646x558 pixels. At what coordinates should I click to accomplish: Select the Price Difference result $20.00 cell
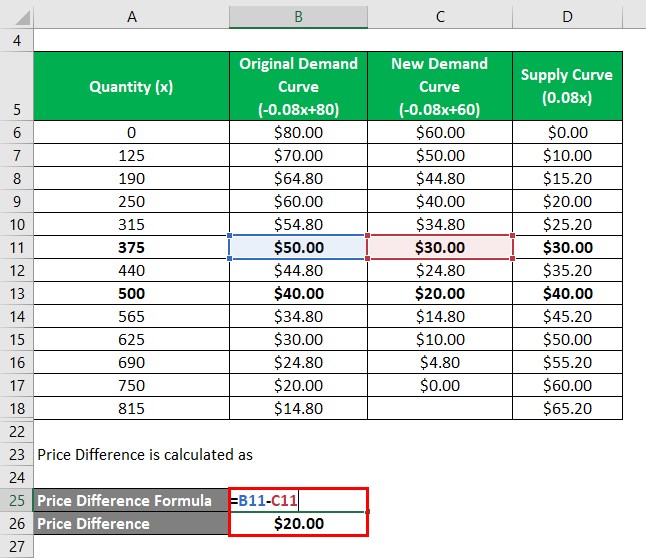298,523
